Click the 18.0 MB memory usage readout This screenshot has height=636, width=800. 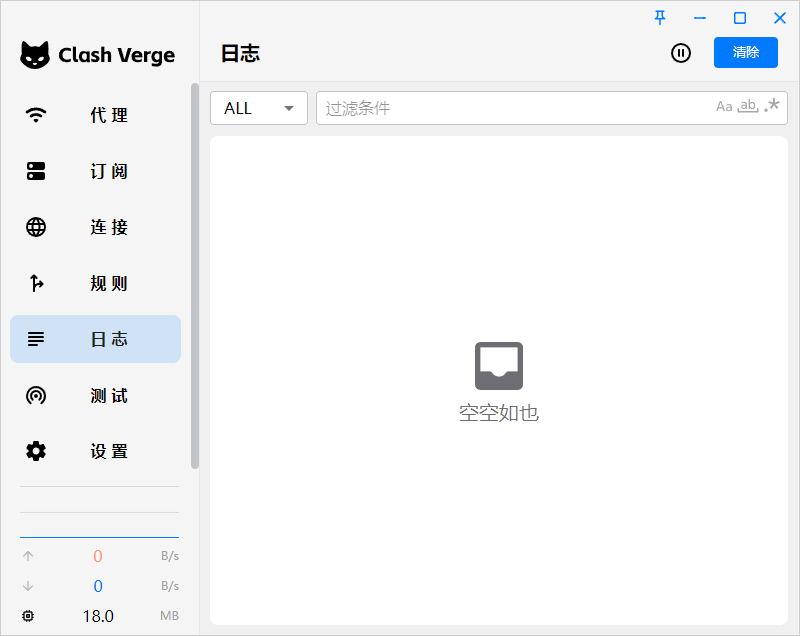coord(98,616)
